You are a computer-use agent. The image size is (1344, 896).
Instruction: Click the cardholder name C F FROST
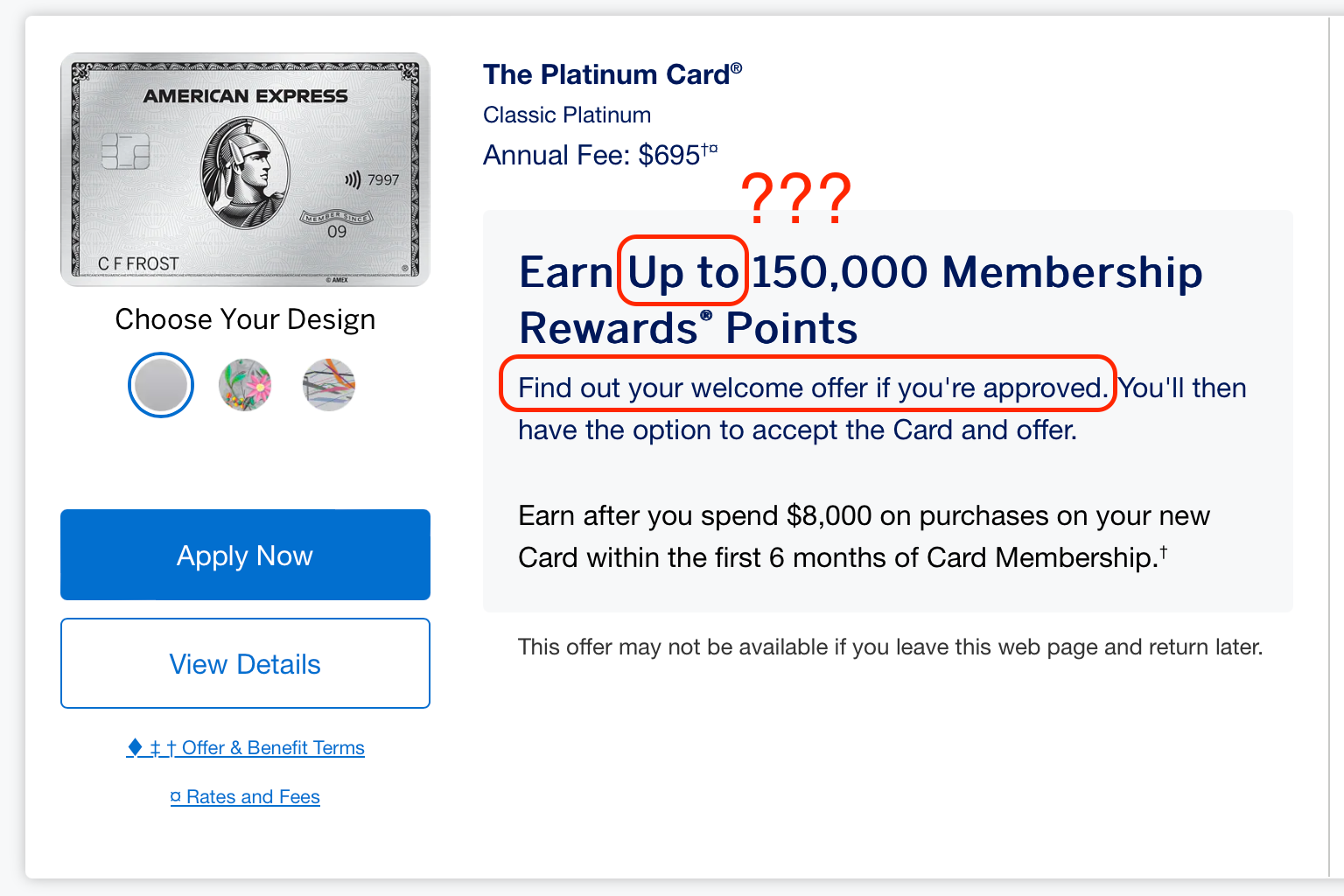[x=138, y=263]
